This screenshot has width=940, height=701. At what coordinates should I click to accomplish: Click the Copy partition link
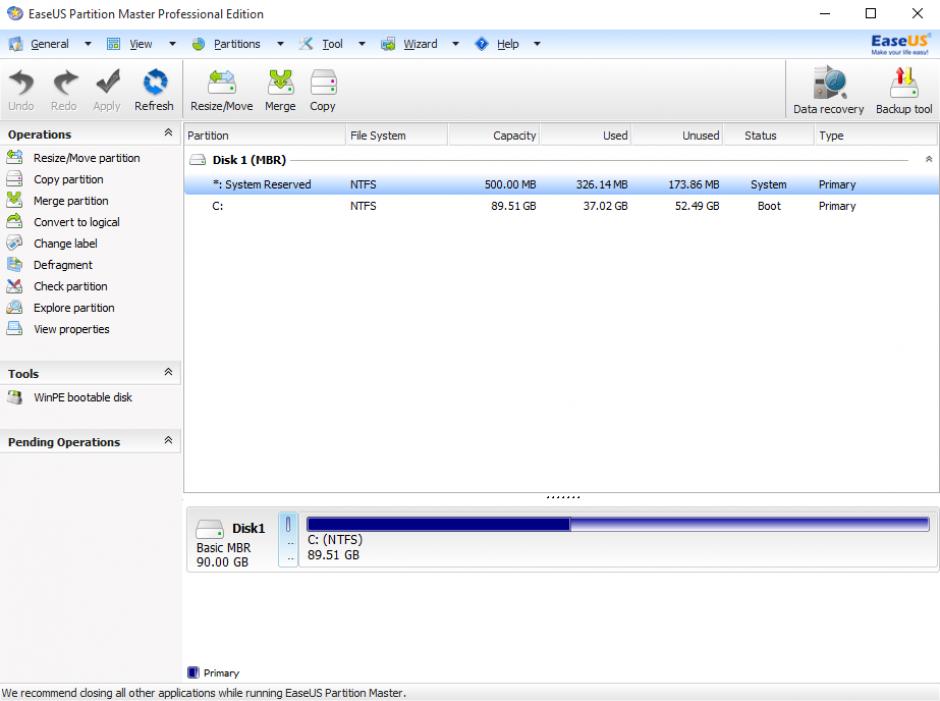68,179
